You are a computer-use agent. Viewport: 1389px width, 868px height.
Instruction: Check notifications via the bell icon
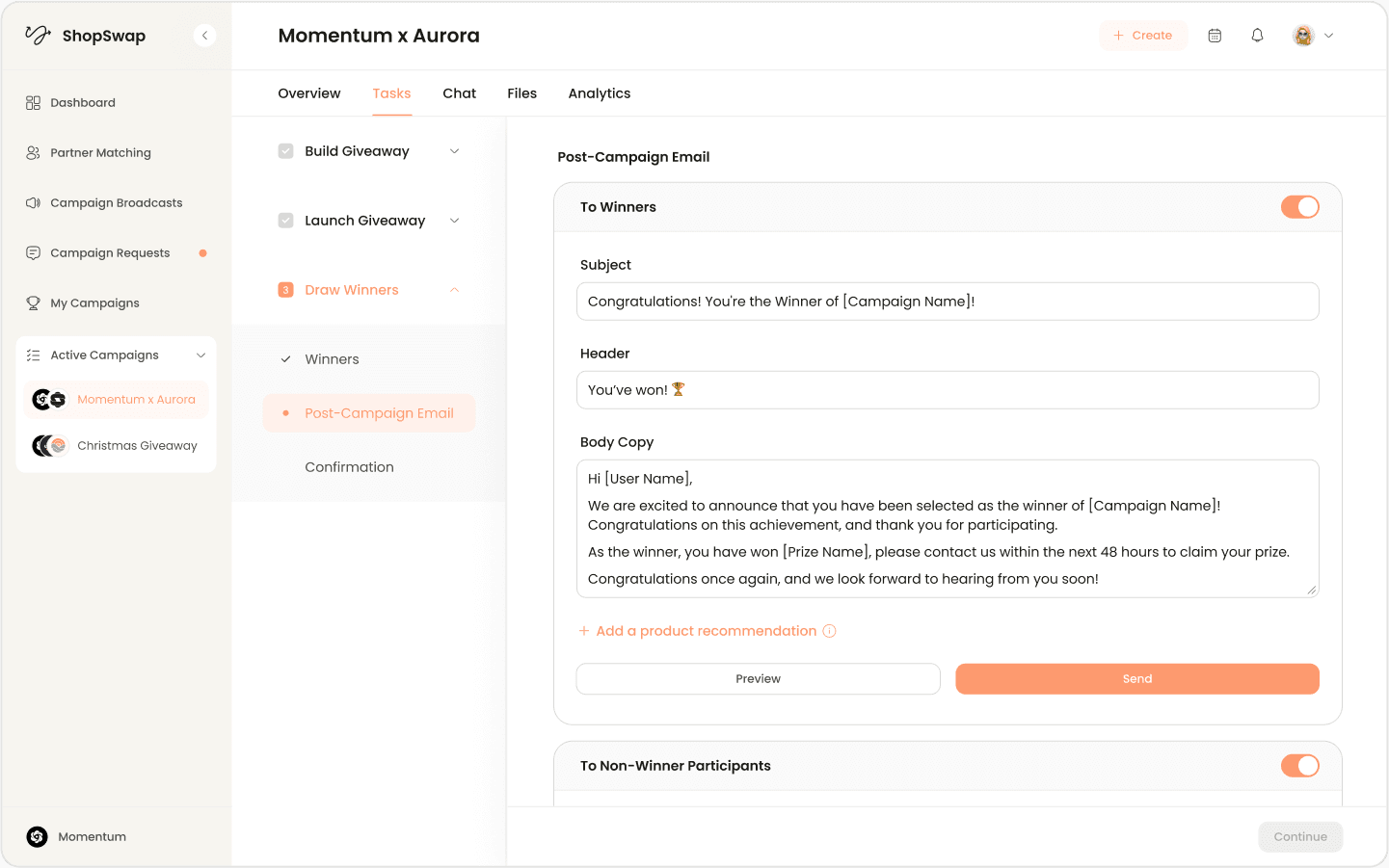pyautogui.click(x=1257, y=35)
